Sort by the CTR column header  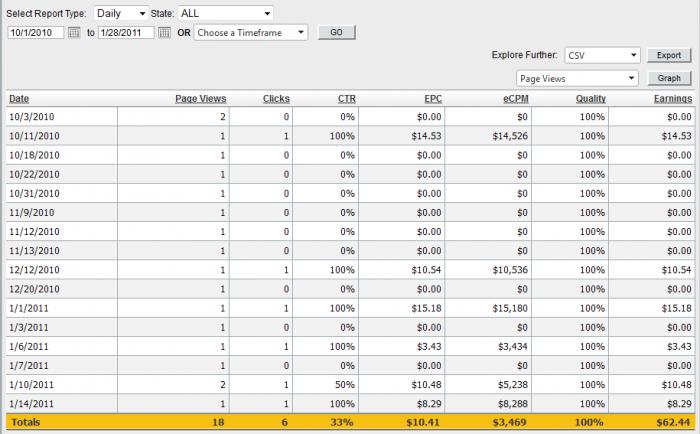click(346, 99)
